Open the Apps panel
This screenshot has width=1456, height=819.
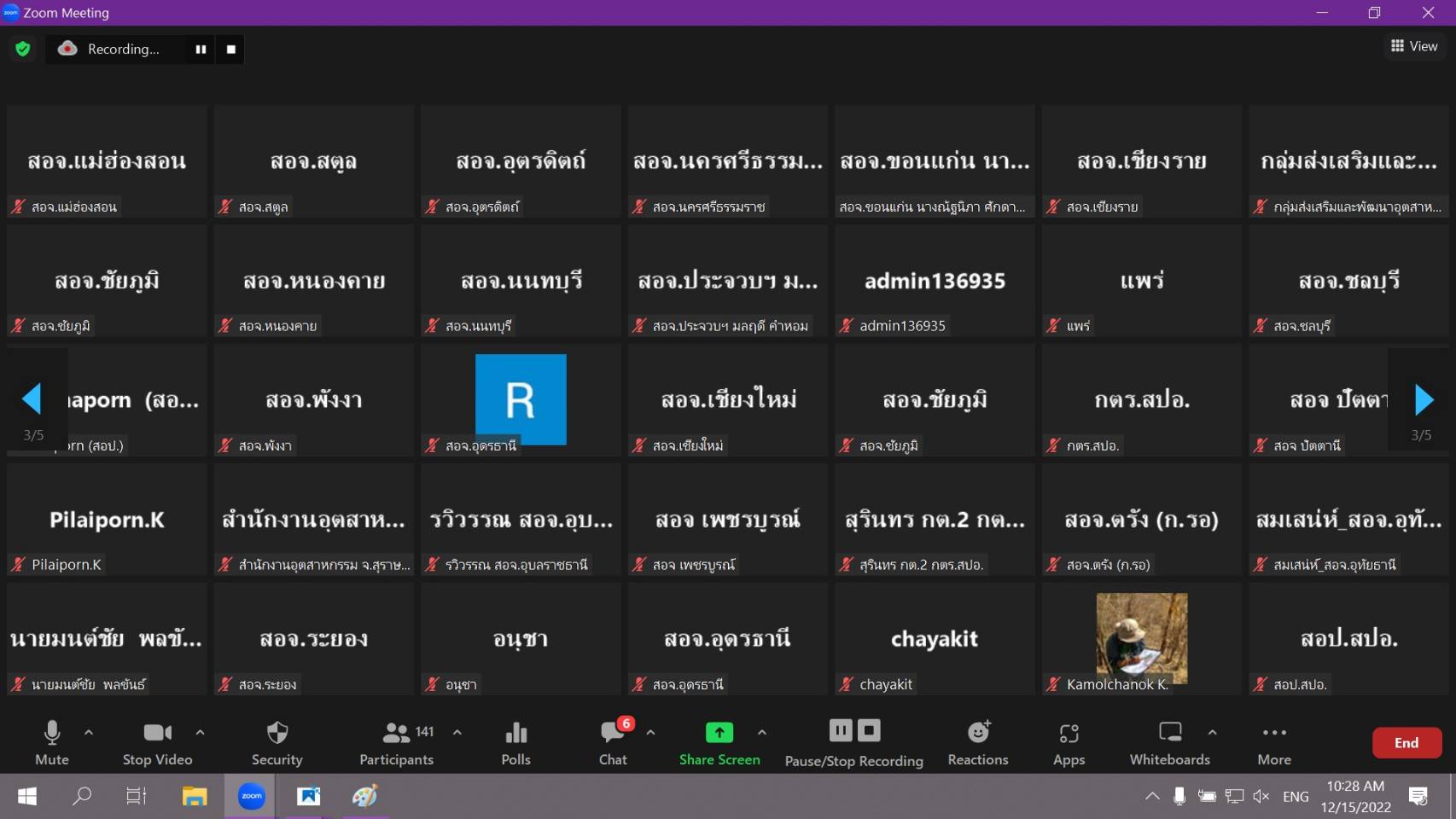[x=1069, y=742]
